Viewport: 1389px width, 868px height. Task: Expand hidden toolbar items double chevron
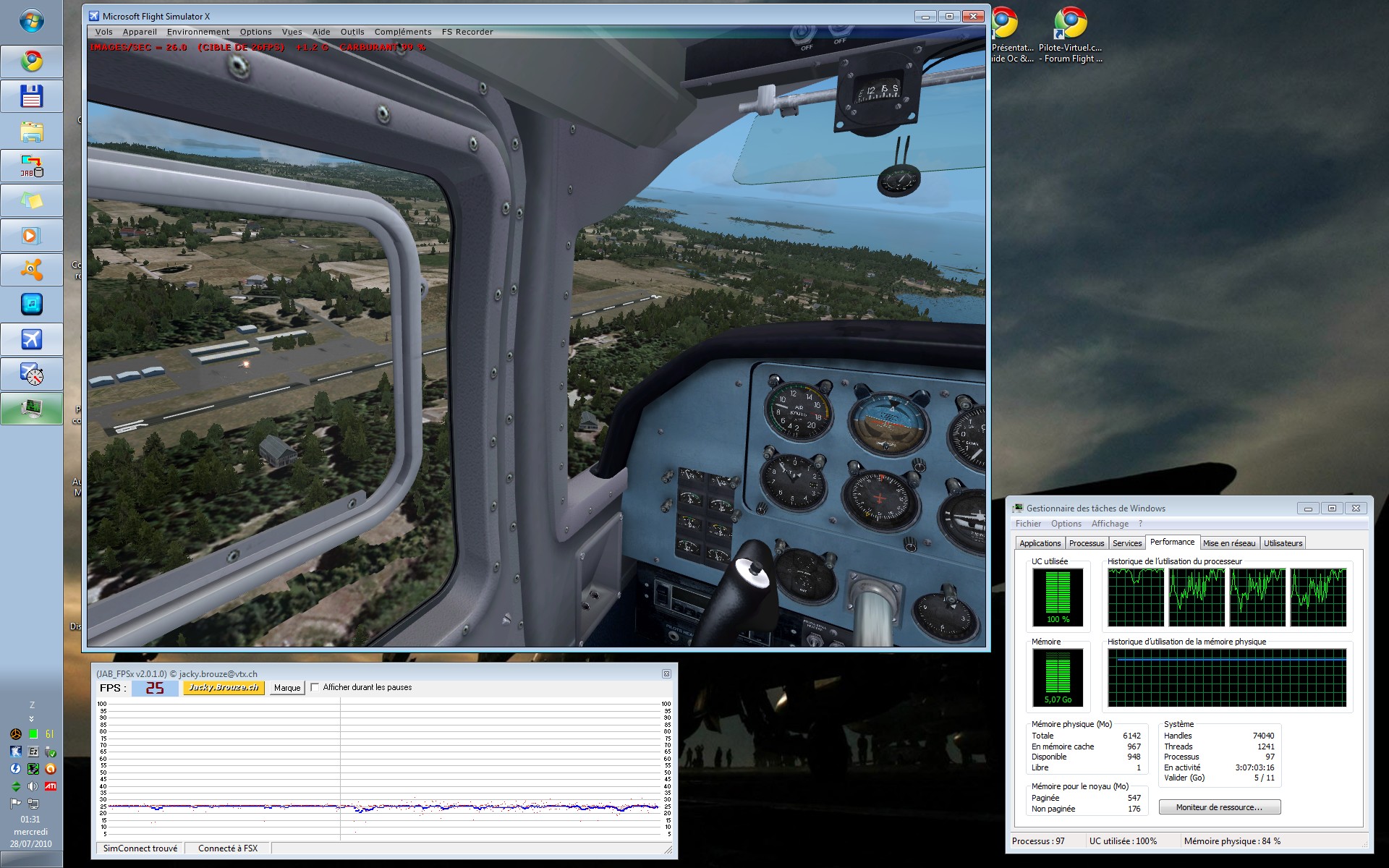tap(31, 718)
